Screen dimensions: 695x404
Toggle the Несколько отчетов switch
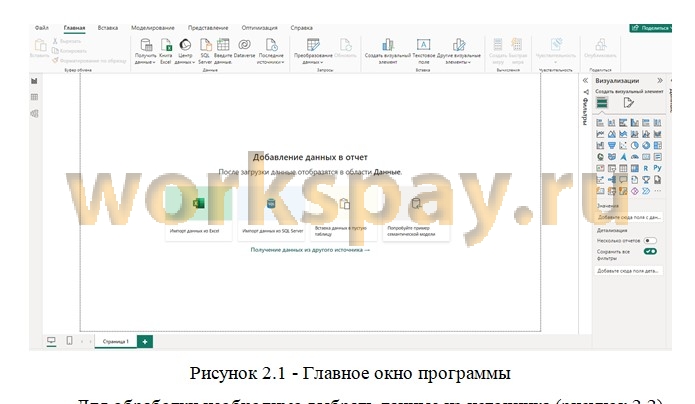pos(650,241)
